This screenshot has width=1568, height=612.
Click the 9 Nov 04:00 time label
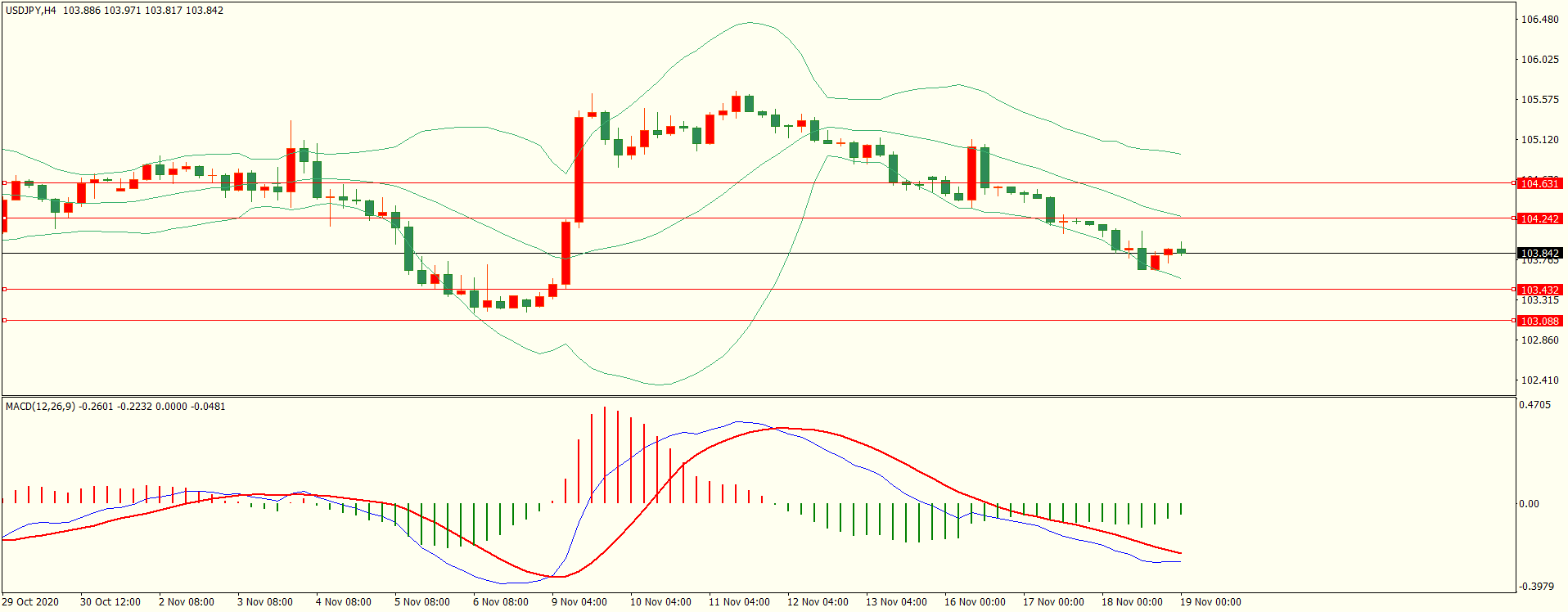tap(579, 602)
